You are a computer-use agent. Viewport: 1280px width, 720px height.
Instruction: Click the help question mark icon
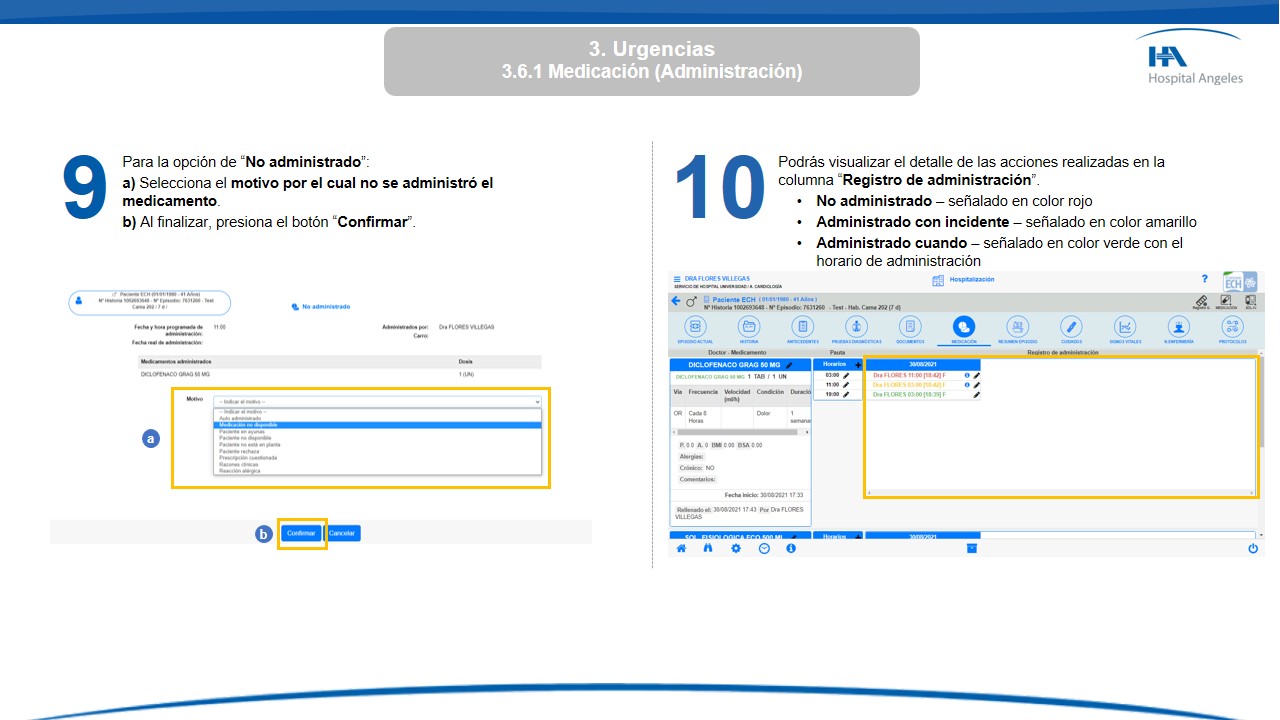(1204, 279)
